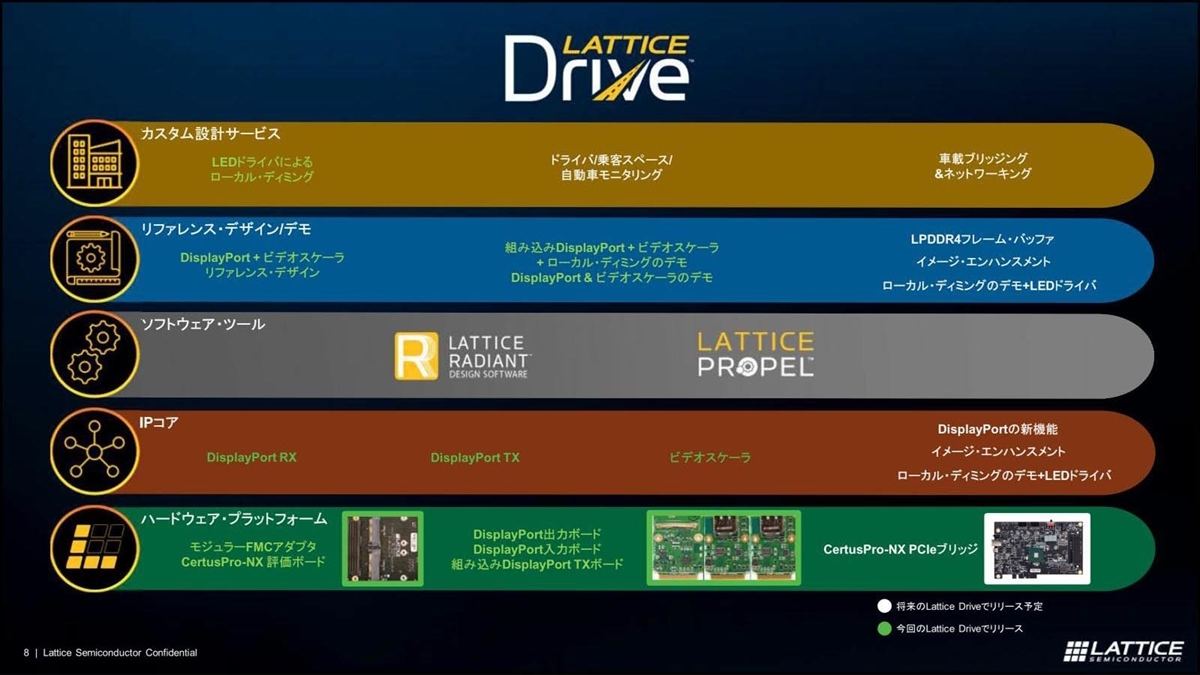Image resolution: width=1200 pixels, height=675 pixels.
Task: Click the 将来のLattice Driveでリリース予定 legend text
Action: click(x=970, y=607)
